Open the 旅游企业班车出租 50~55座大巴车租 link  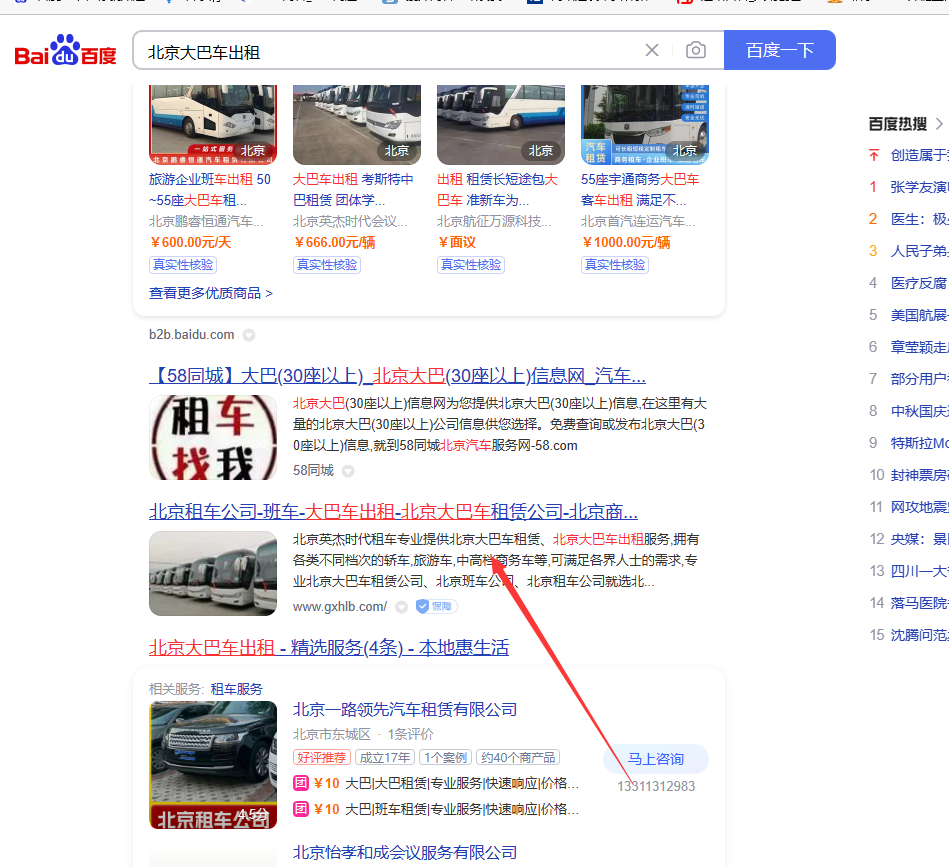[x=210, y=189]
